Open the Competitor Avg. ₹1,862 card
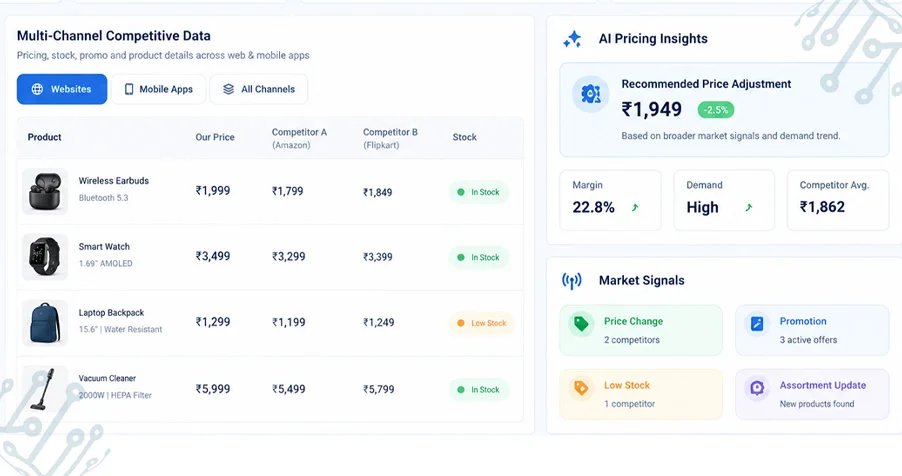 (838, 200)
